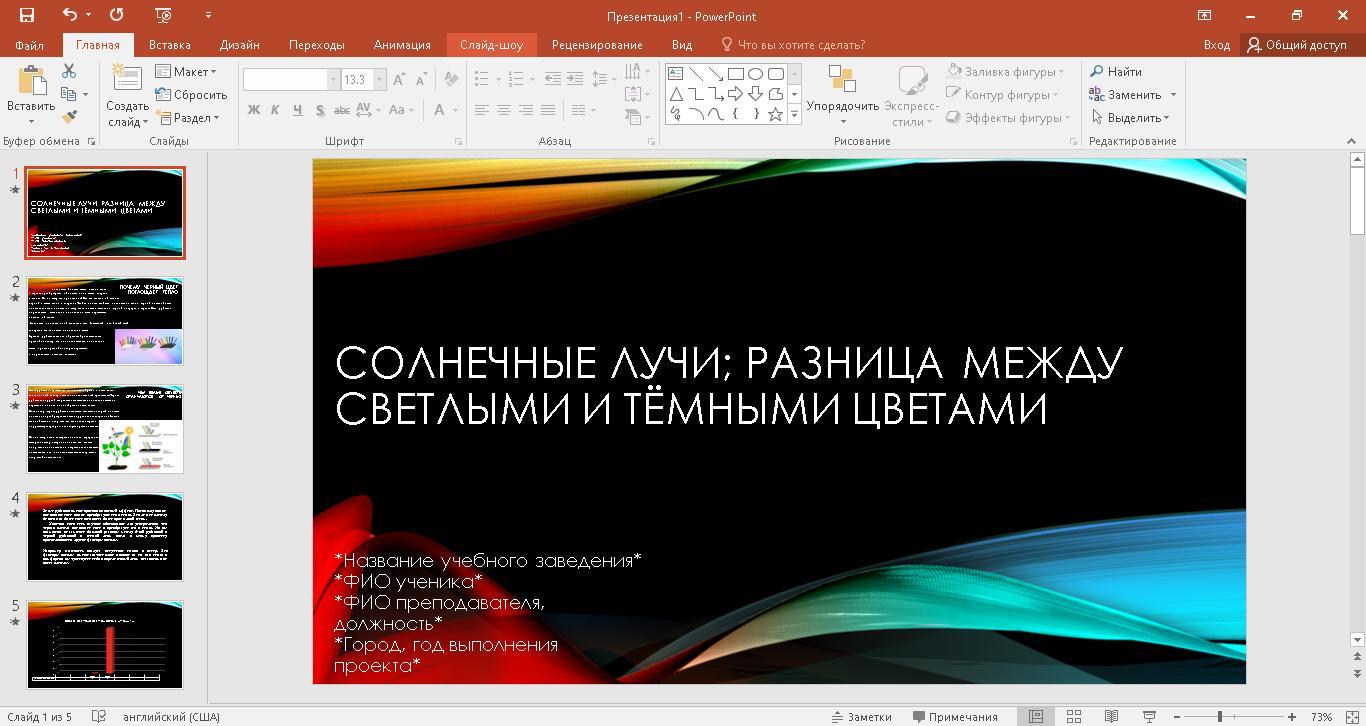
Task: Click Share (Общий доступ) button
Action: [1296, 45]
